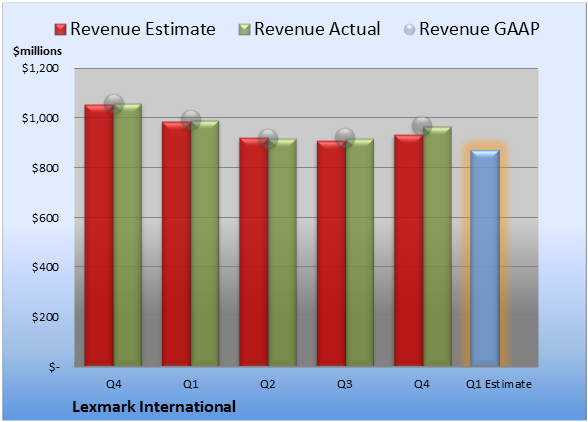Click the 'Lexmark International' chart title
The image size is (588, 422).
[x=154, y=407]
